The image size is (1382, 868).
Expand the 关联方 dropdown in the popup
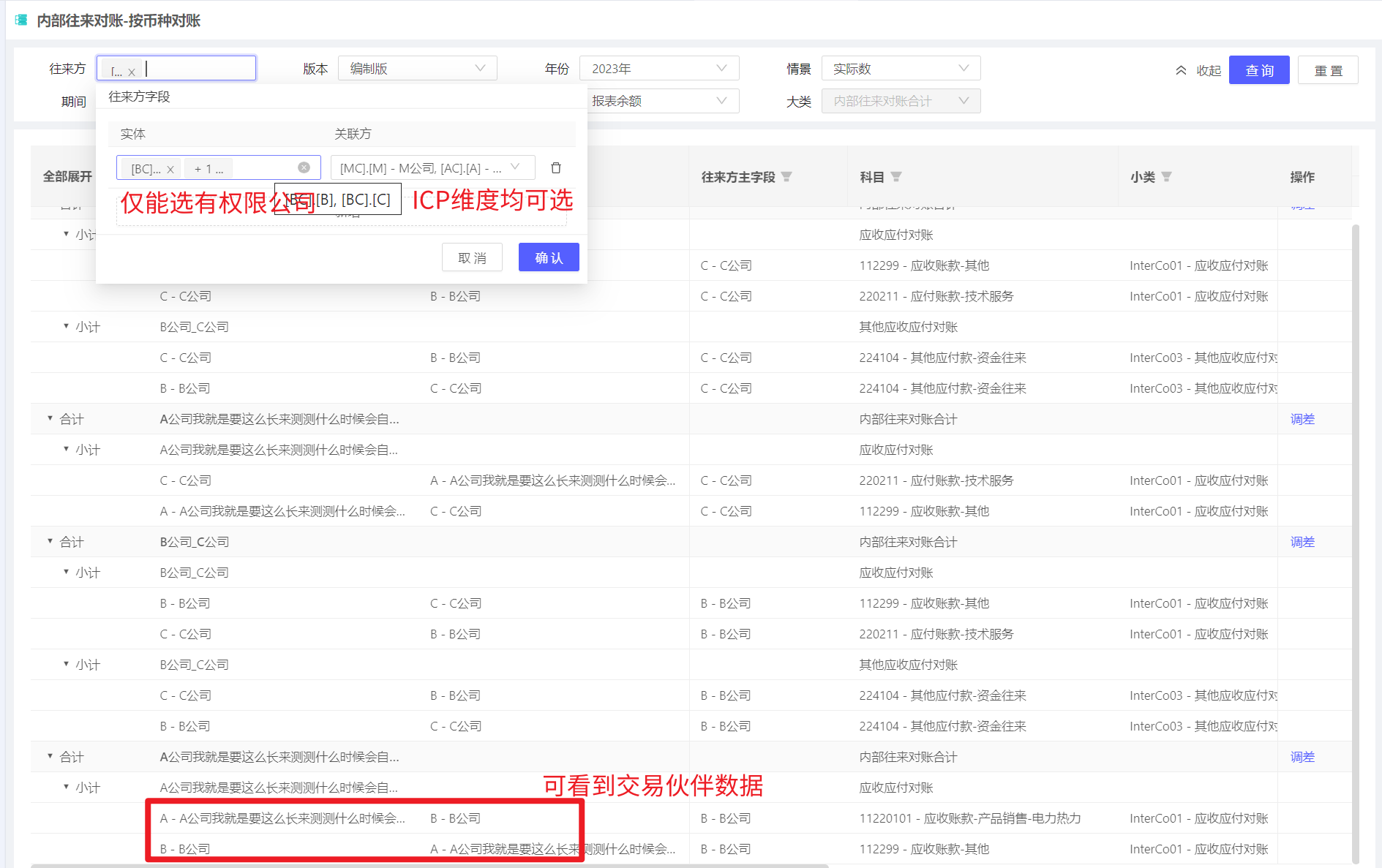515,167
